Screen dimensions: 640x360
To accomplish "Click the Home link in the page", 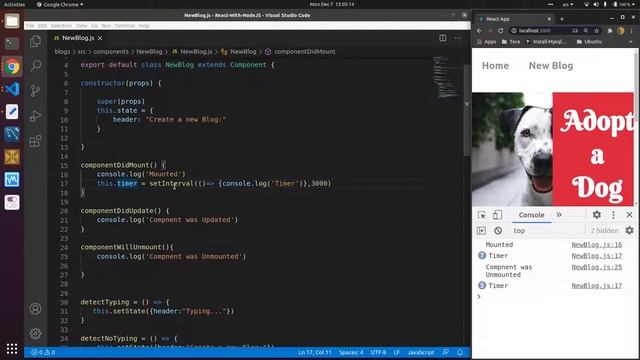I will 495,66.
